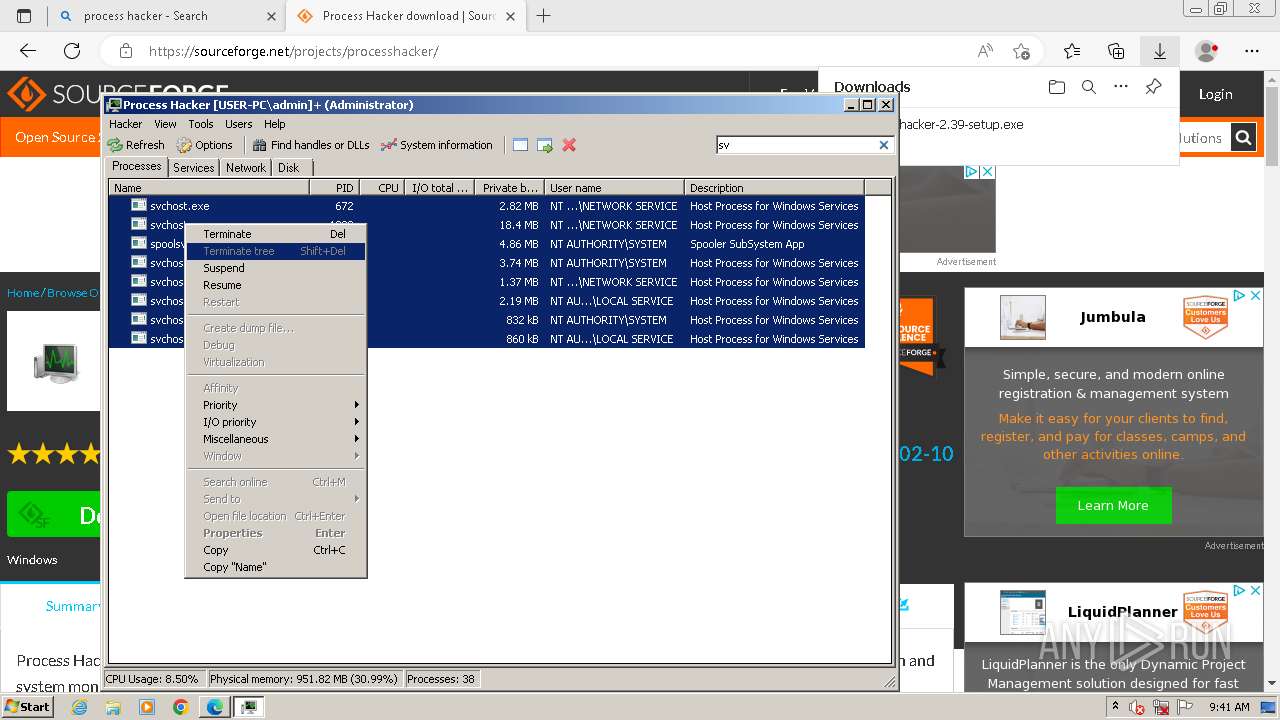Click the browser address bar URL
The width and height of the screenshot is (1280, 720).
pos(294,51)
